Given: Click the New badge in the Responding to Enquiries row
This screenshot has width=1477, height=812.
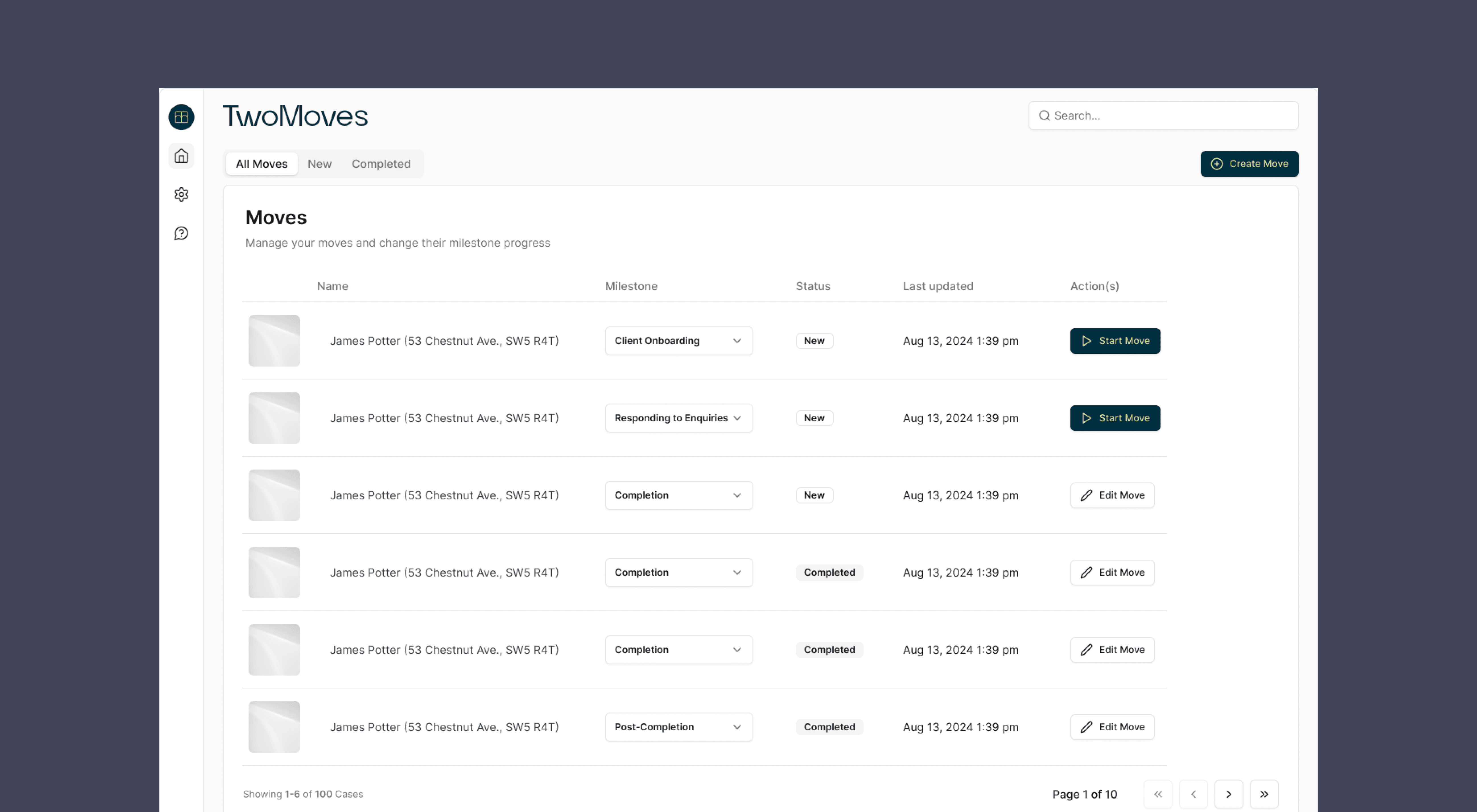Looking at the screenshot, I should coord(814,418).
